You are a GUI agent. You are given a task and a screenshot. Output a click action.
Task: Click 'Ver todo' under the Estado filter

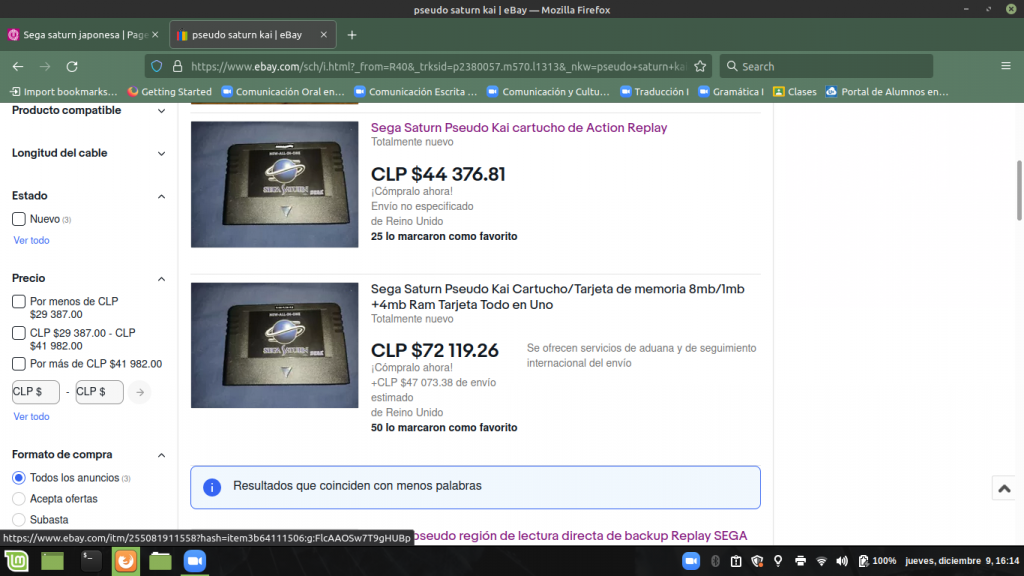coord(31,241)
